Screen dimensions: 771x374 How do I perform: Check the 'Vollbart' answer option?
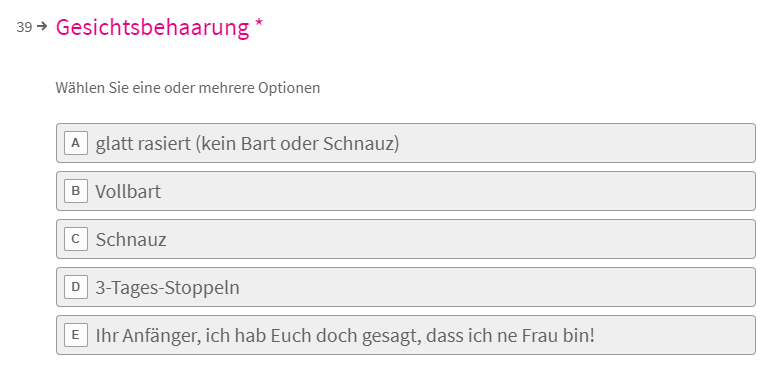coord(406,191)
